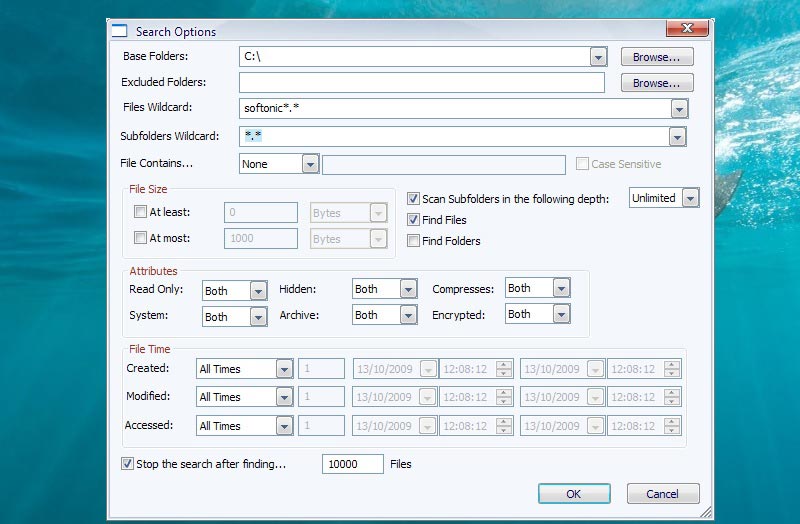Screen dimensions: 800x524
Task: Expand the File Contains type dropdown
Action: pos(309,164)
